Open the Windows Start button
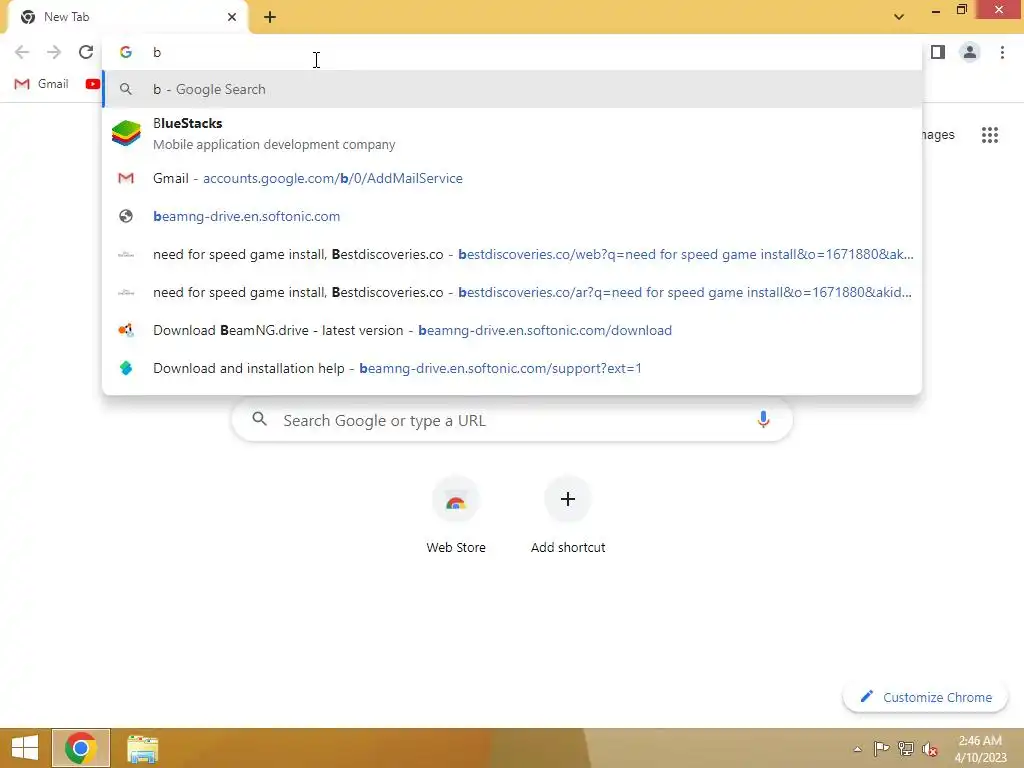This screenshot has width=1024, height=768. pos(25,748)
